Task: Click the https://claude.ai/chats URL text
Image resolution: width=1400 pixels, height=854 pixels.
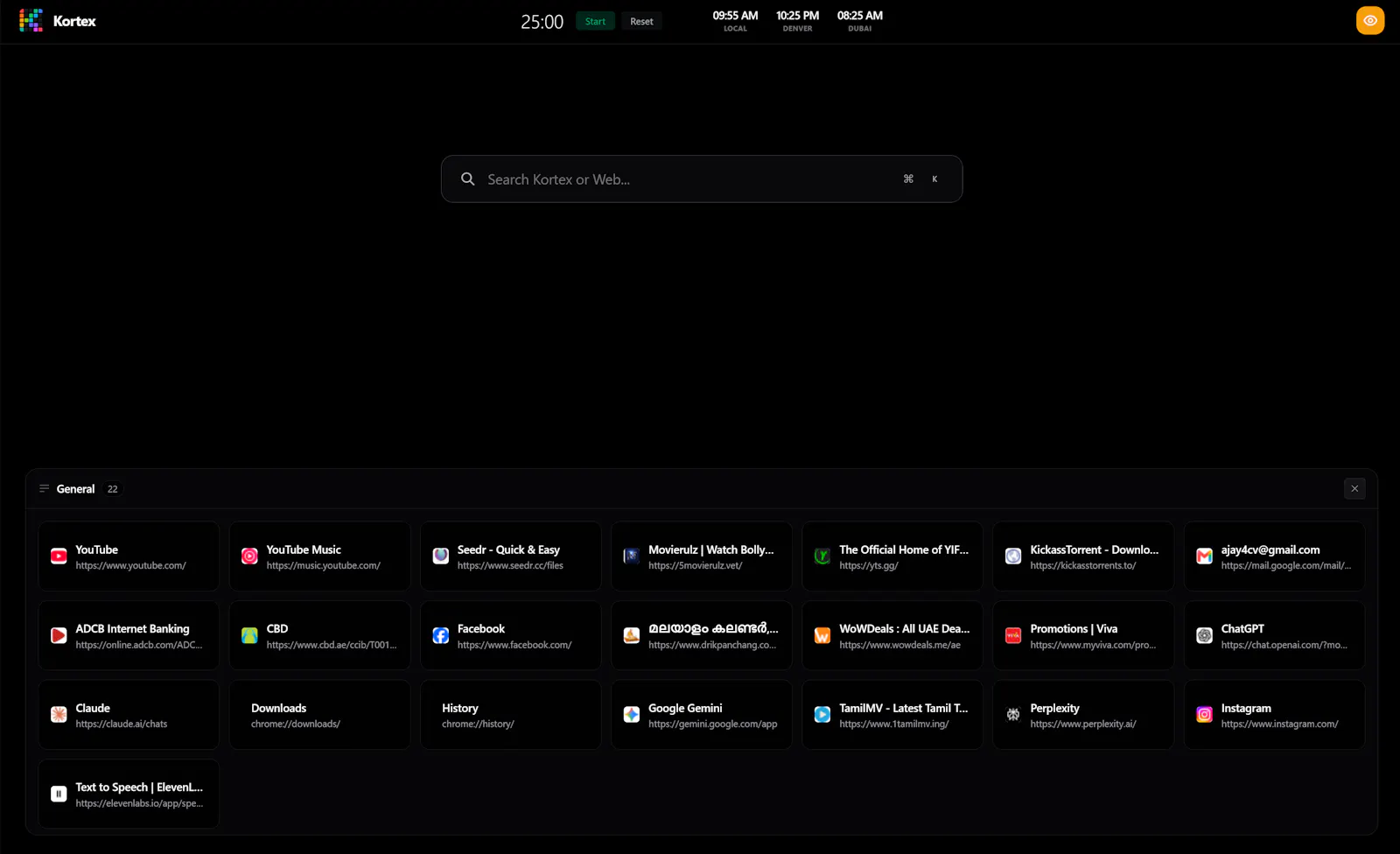Action: tap(122, 724)
